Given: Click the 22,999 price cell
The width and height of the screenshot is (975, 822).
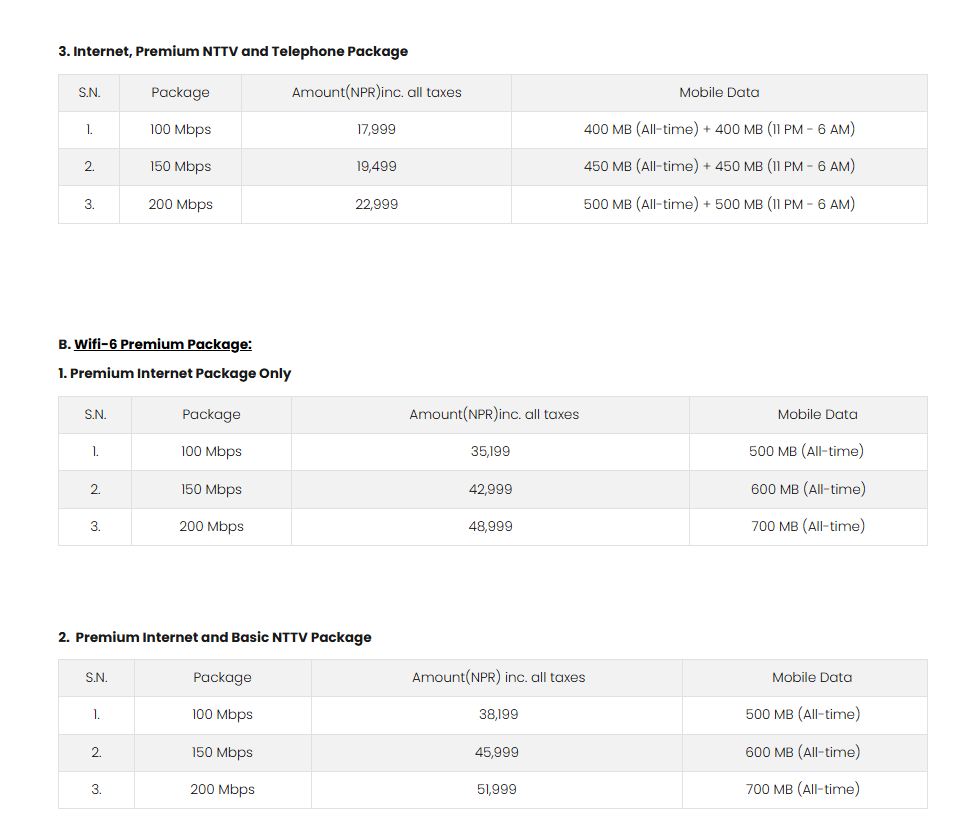Looking at the screenshot, I should point(376,204).
